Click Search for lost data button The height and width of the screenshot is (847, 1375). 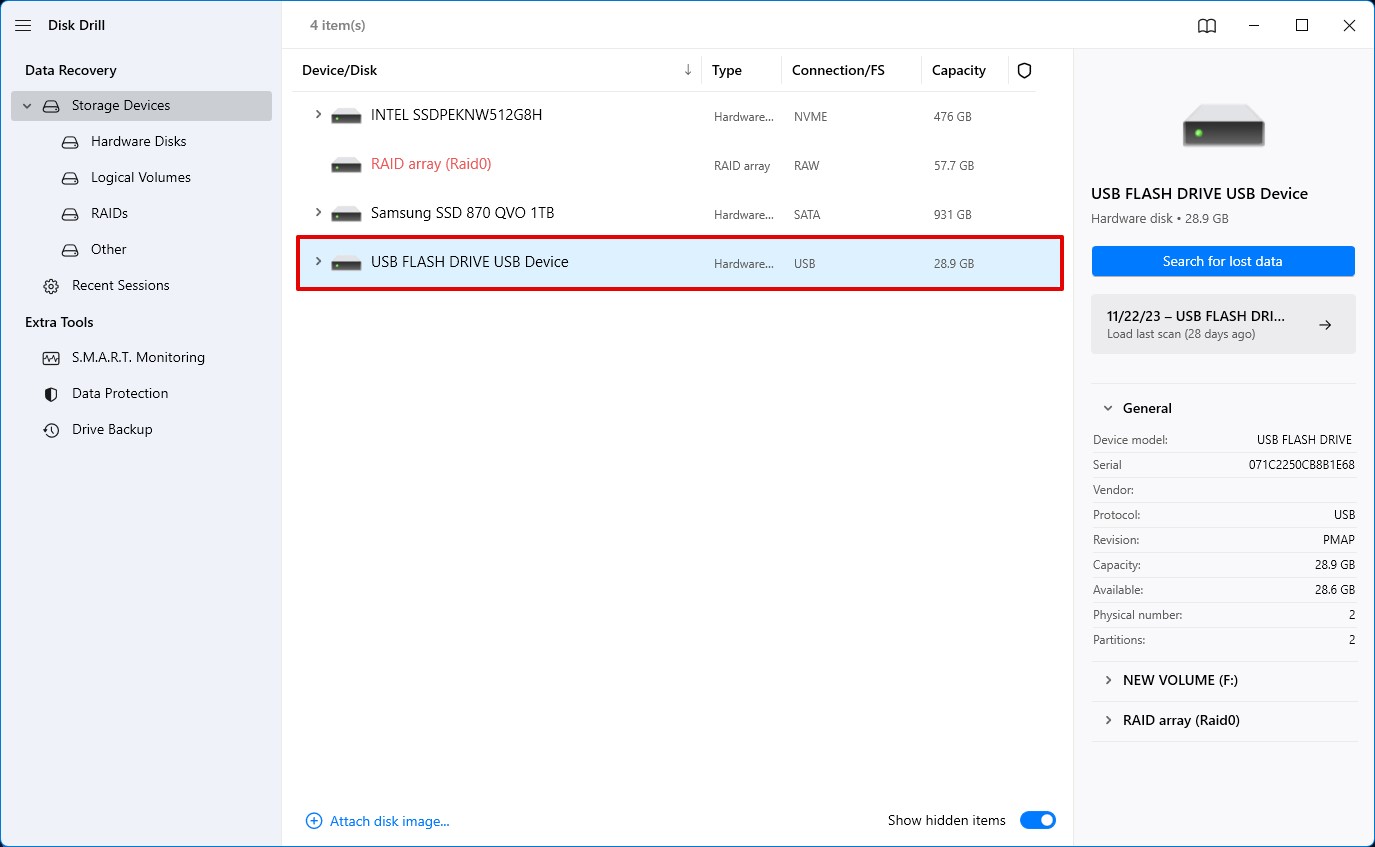point(1223,261)
